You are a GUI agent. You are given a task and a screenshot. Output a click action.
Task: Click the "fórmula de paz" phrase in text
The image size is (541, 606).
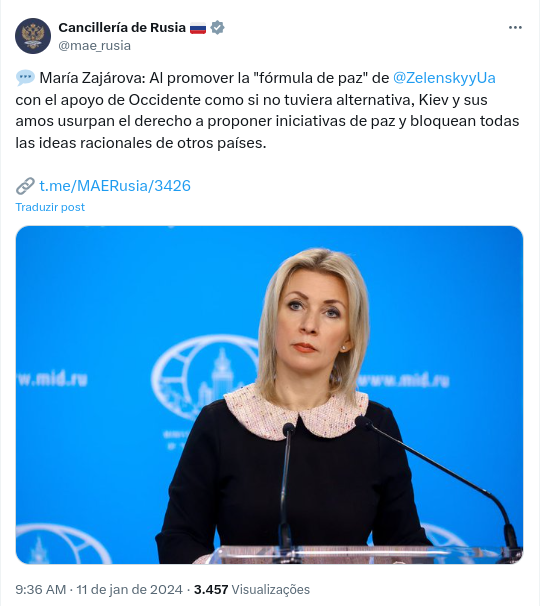pos(310,78)
